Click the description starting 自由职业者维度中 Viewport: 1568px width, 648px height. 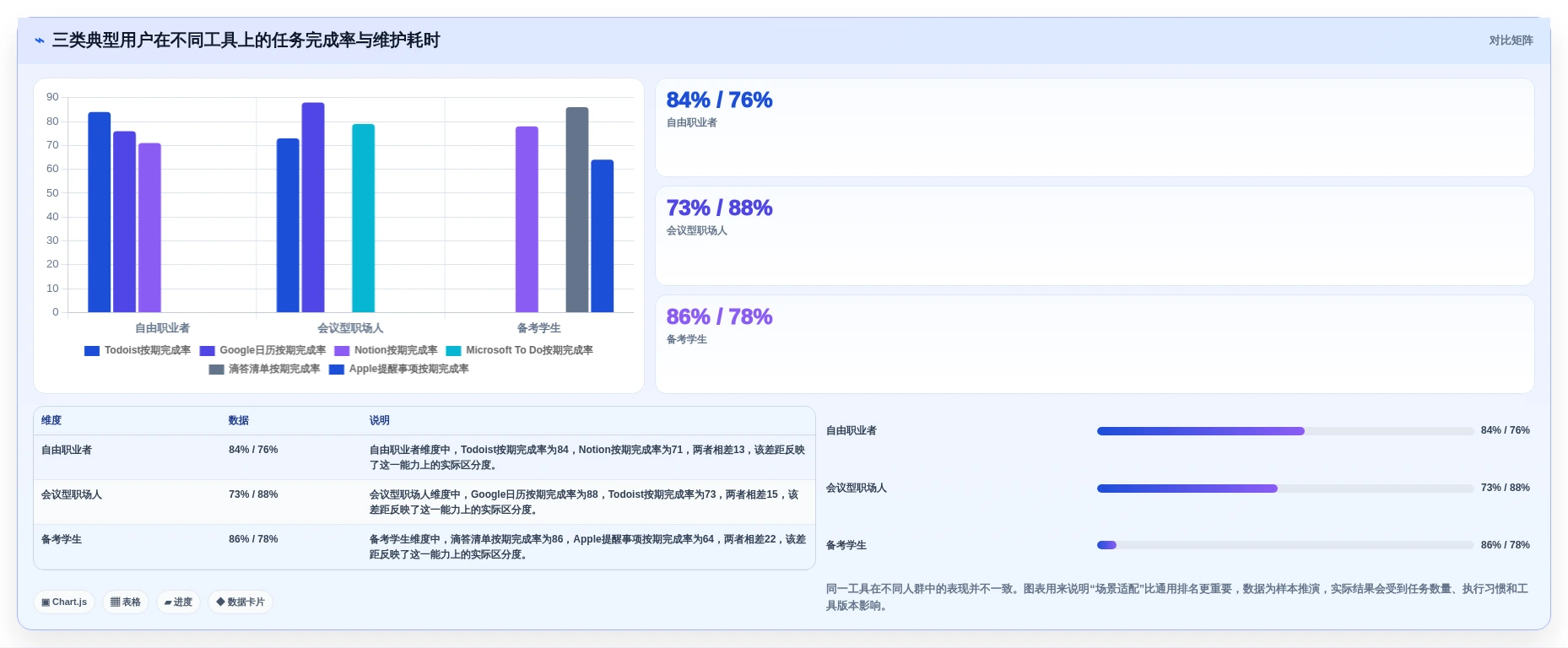click(x=587, y=458)
